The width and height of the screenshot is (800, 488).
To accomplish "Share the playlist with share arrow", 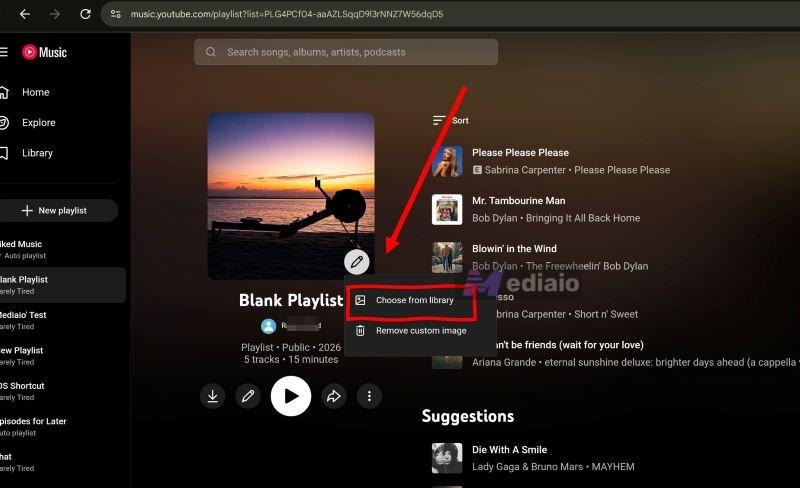I will [x=334, y=396].
